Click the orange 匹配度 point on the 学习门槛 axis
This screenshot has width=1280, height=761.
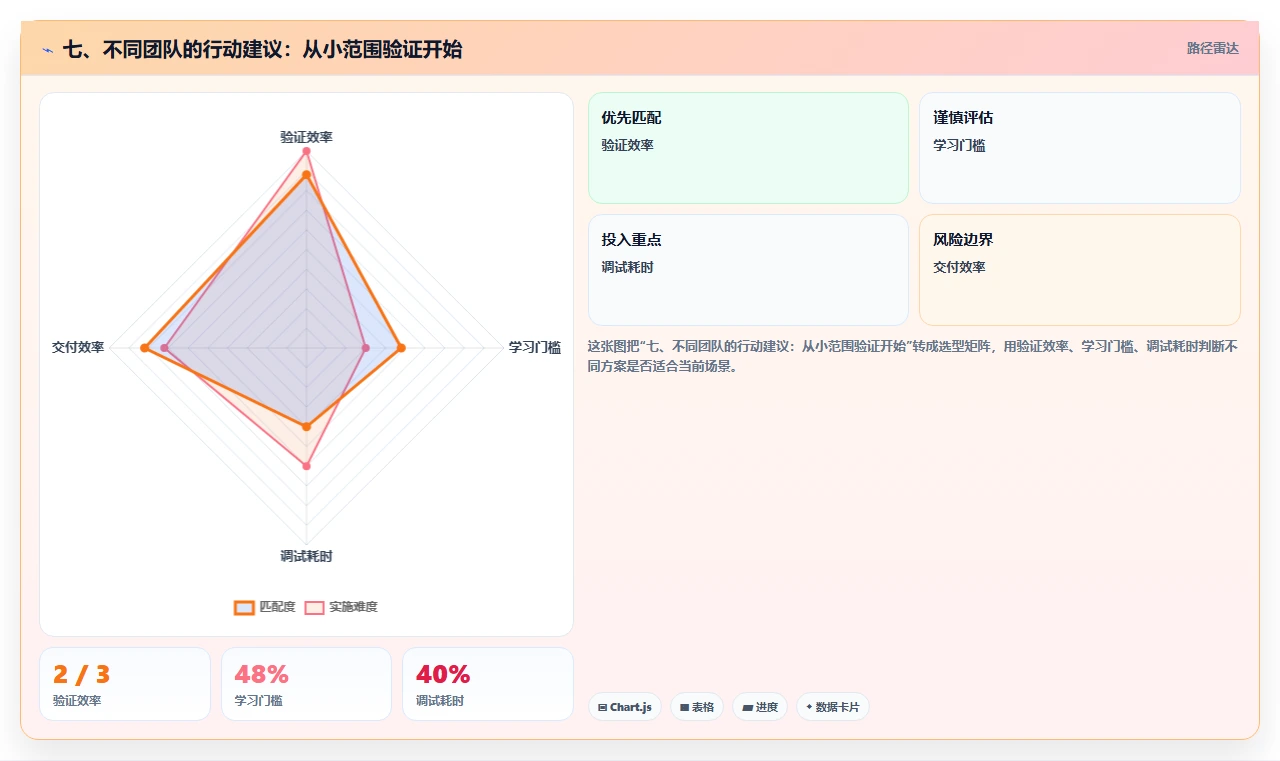401,348
